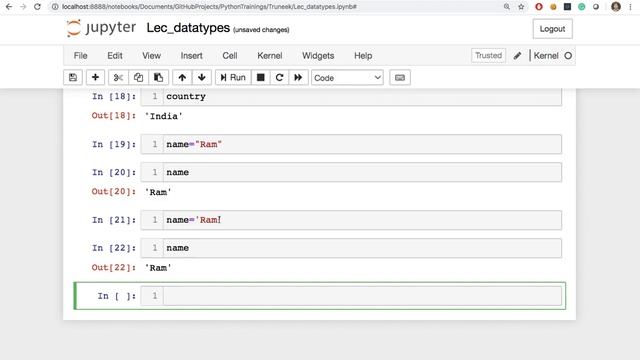Click into cell 21 name='Ram' code
The height and width of the screenshot is (360, 640).
click(x=362, y=220)
